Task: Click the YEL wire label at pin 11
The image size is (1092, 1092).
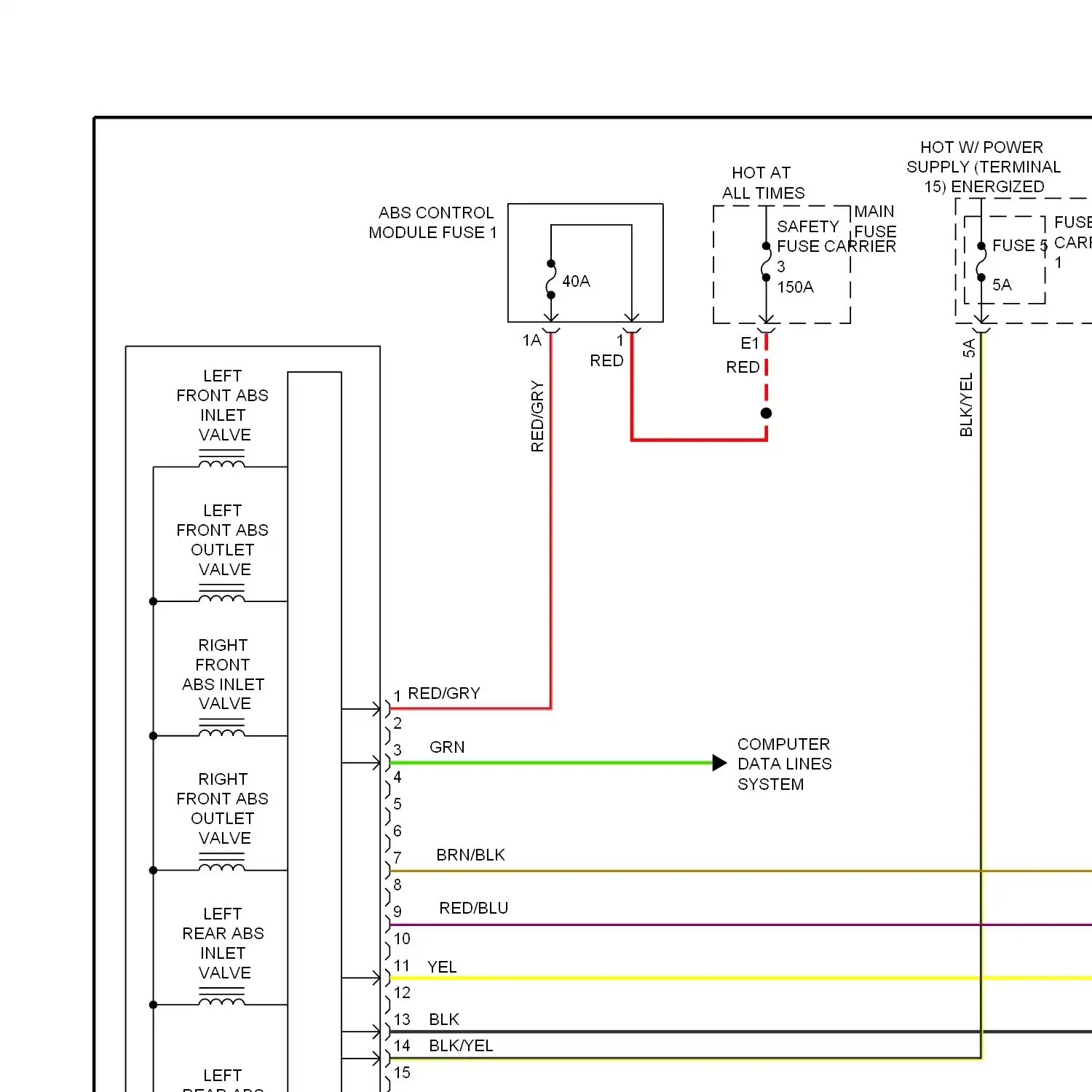Action: pyautogui.click(x=442, y=967)
